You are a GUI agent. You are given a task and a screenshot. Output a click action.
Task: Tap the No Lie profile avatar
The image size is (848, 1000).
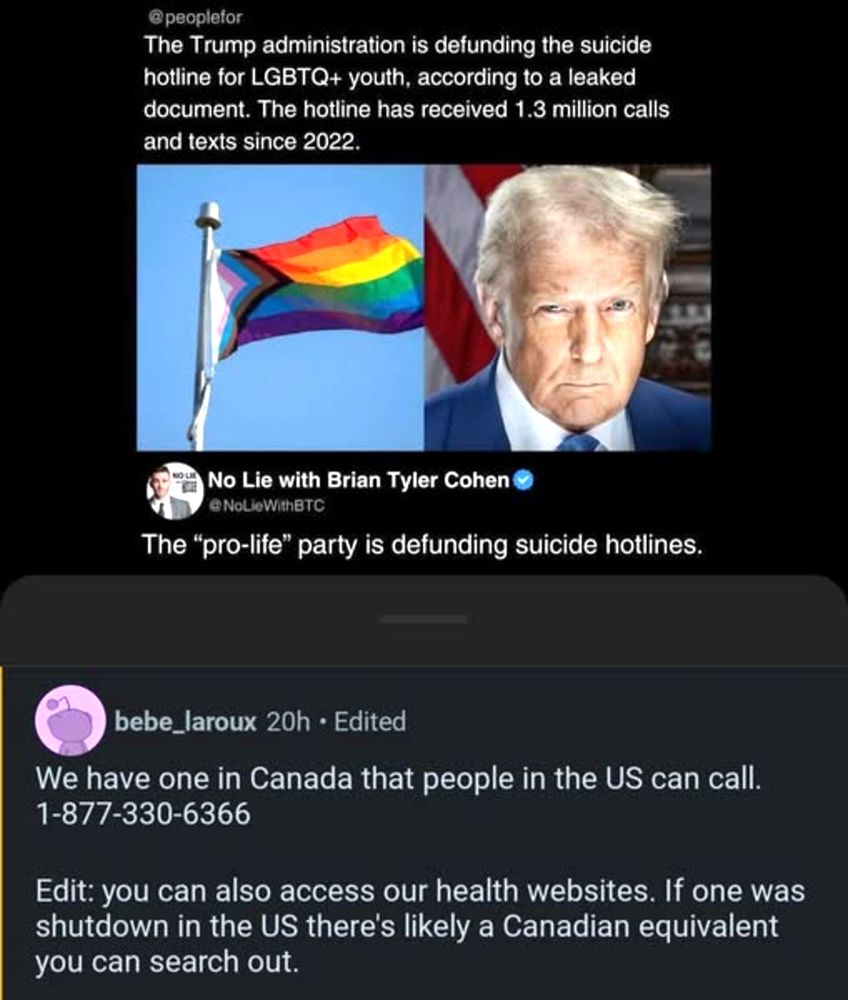coord(173,490)
